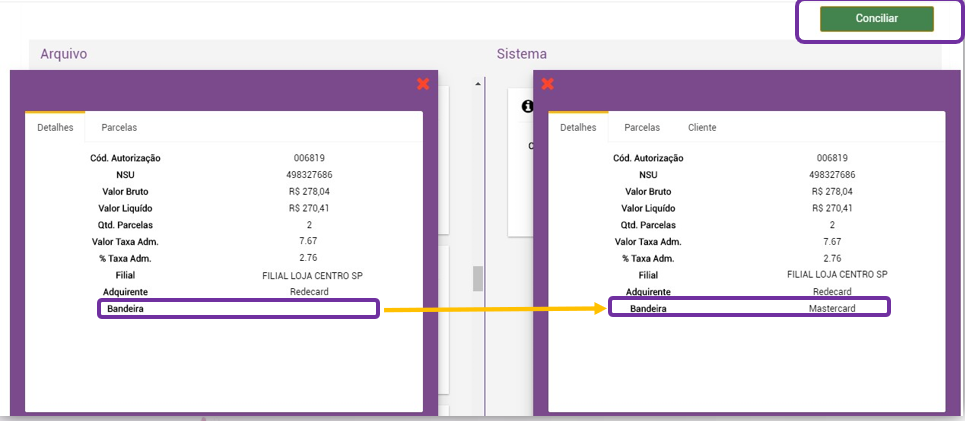Click Valor Bruto R$ 278,04 in Sistema popup

[x=832, y=191]
